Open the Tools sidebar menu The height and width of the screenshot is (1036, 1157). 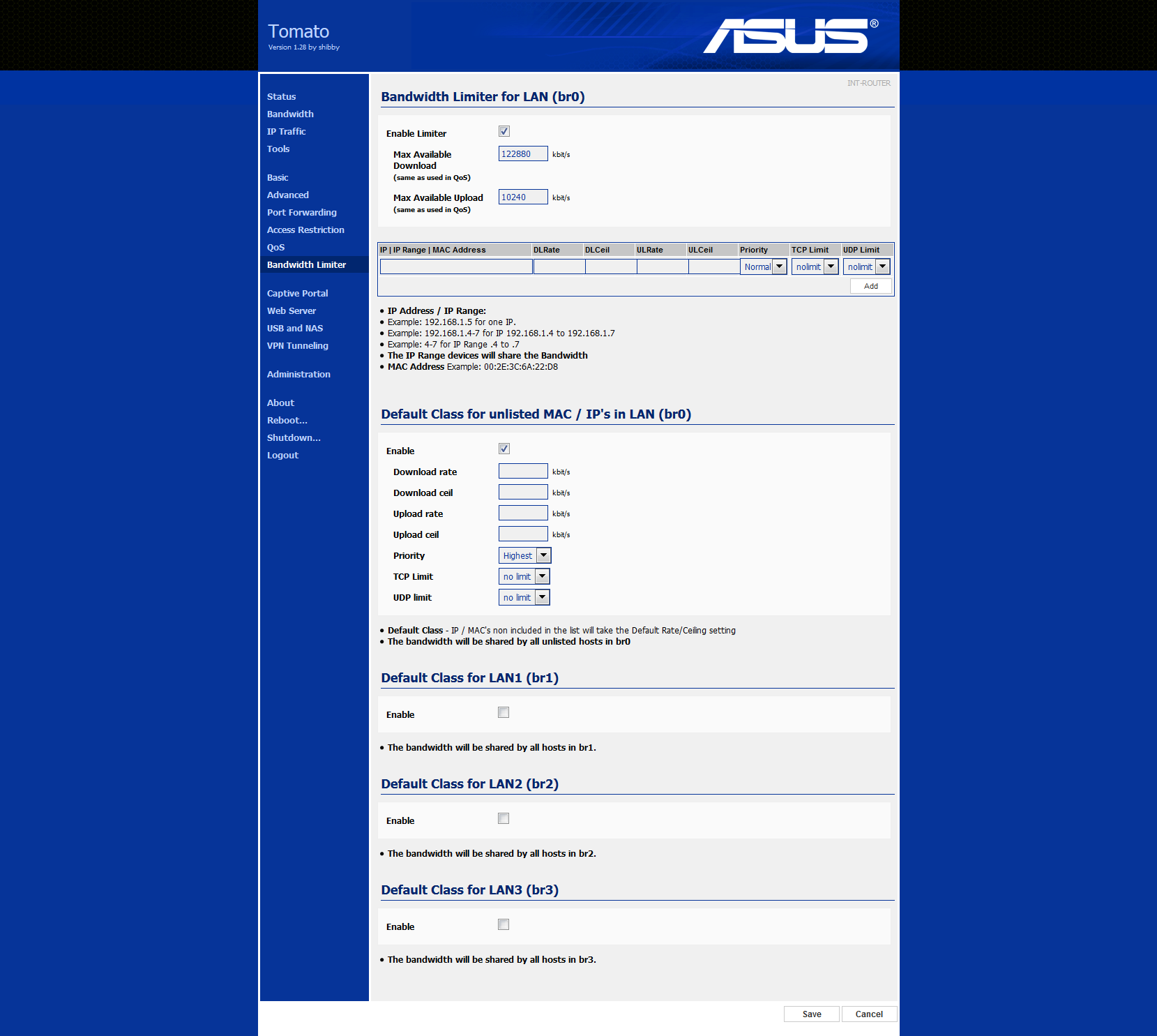pos(278,149)
